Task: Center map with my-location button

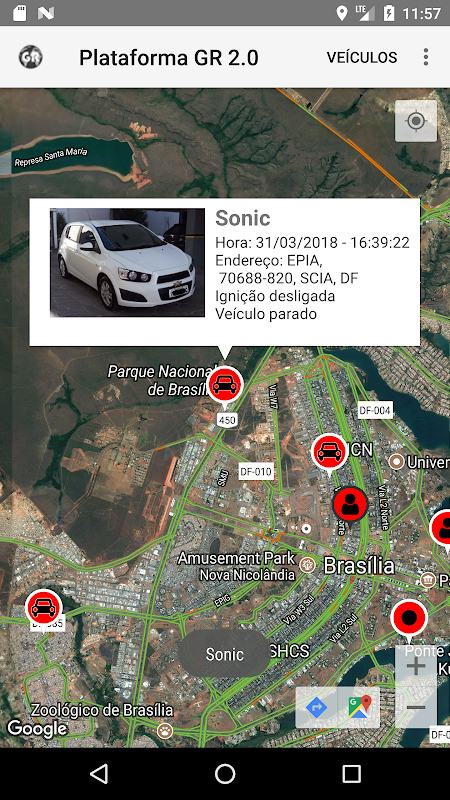Action: (x=416, y=121)
